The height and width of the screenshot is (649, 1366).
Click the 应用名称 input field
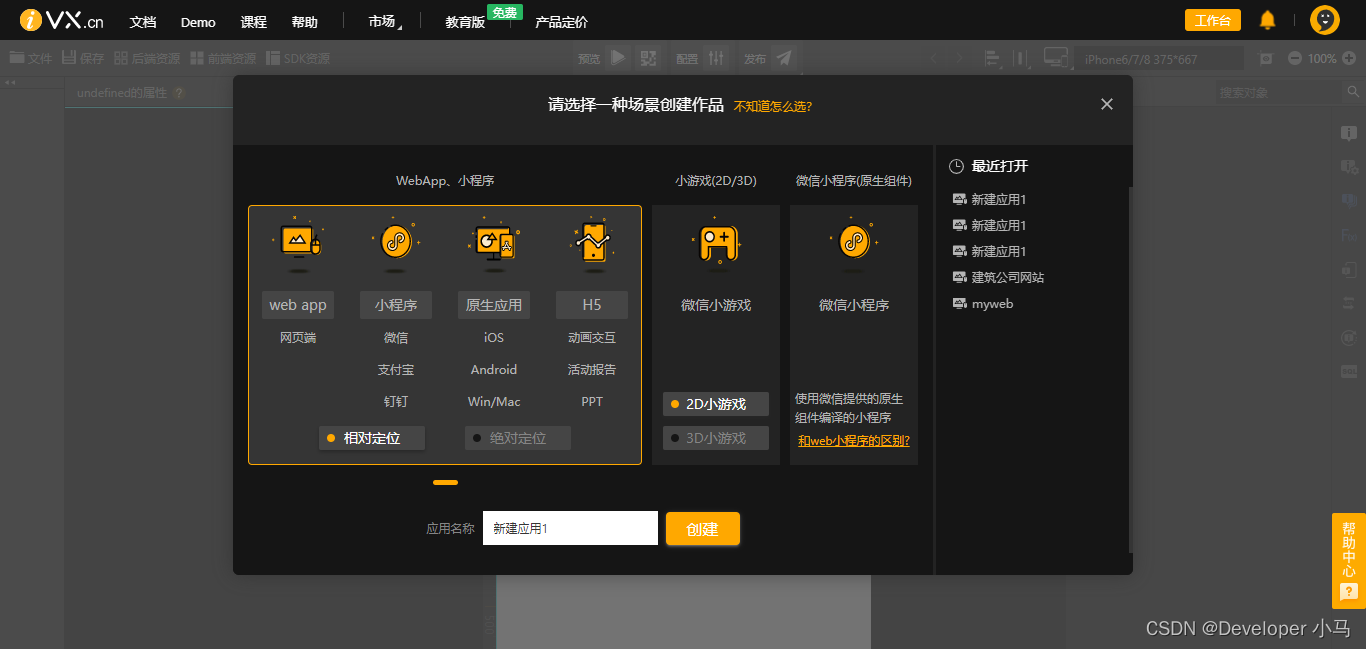click(x=570, y=528)
